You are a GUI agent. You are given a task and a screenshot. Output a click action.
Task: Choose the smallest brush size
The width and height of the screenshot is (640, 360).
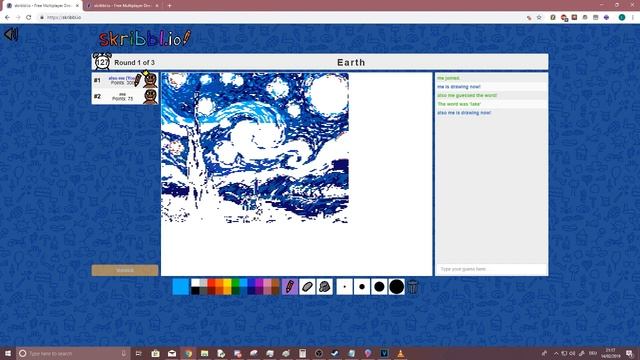344,287
